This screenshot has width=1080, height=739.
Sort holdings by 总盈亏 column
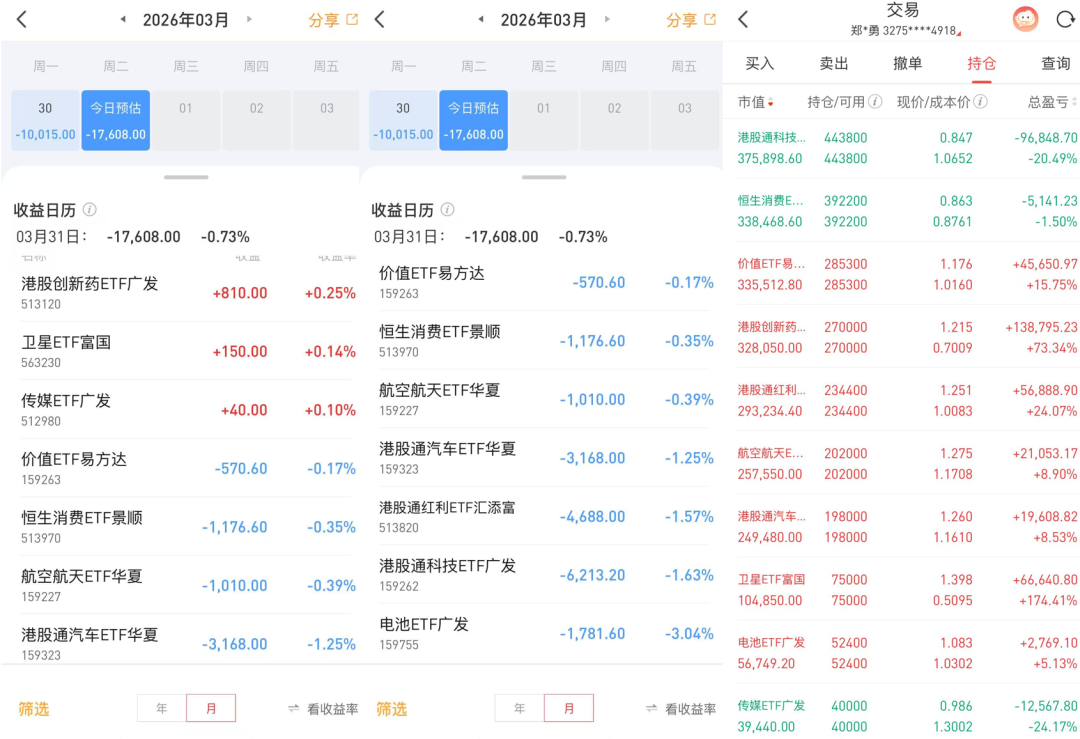[1052, 102]
